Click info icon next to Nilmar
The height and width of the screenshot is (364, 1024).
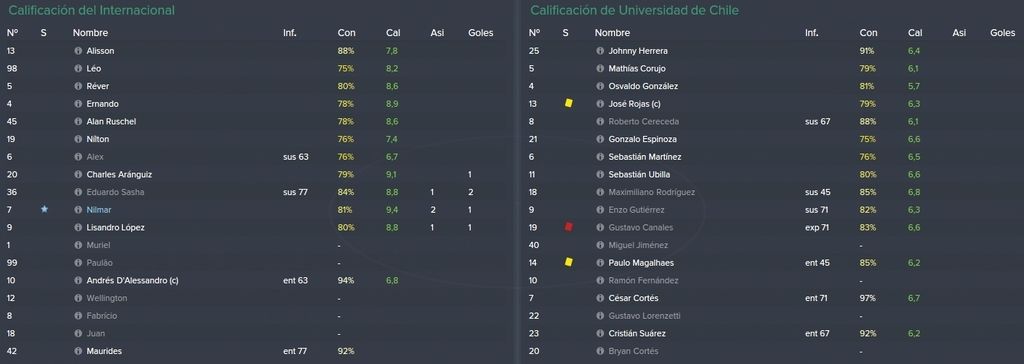coord(78,210)
